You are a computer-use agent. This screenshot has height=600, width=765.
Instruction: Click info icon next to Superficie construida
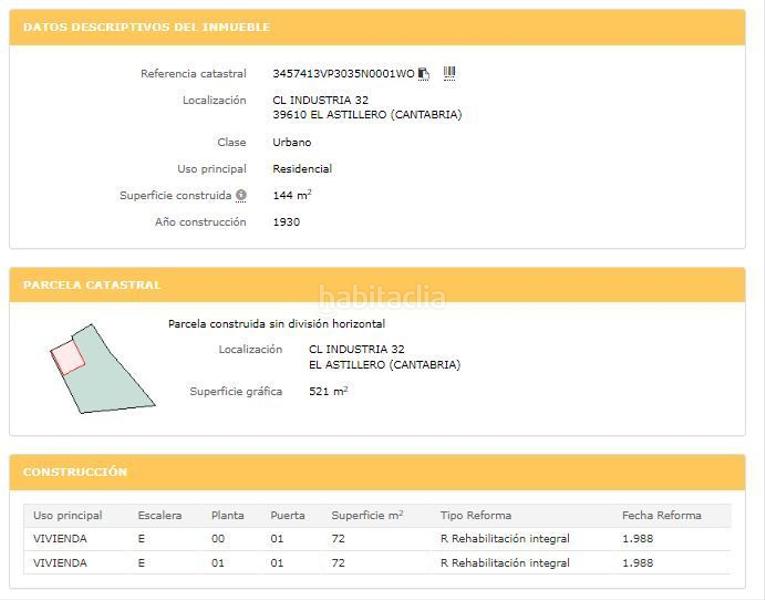pyautogui.click(x=241, y=196)
